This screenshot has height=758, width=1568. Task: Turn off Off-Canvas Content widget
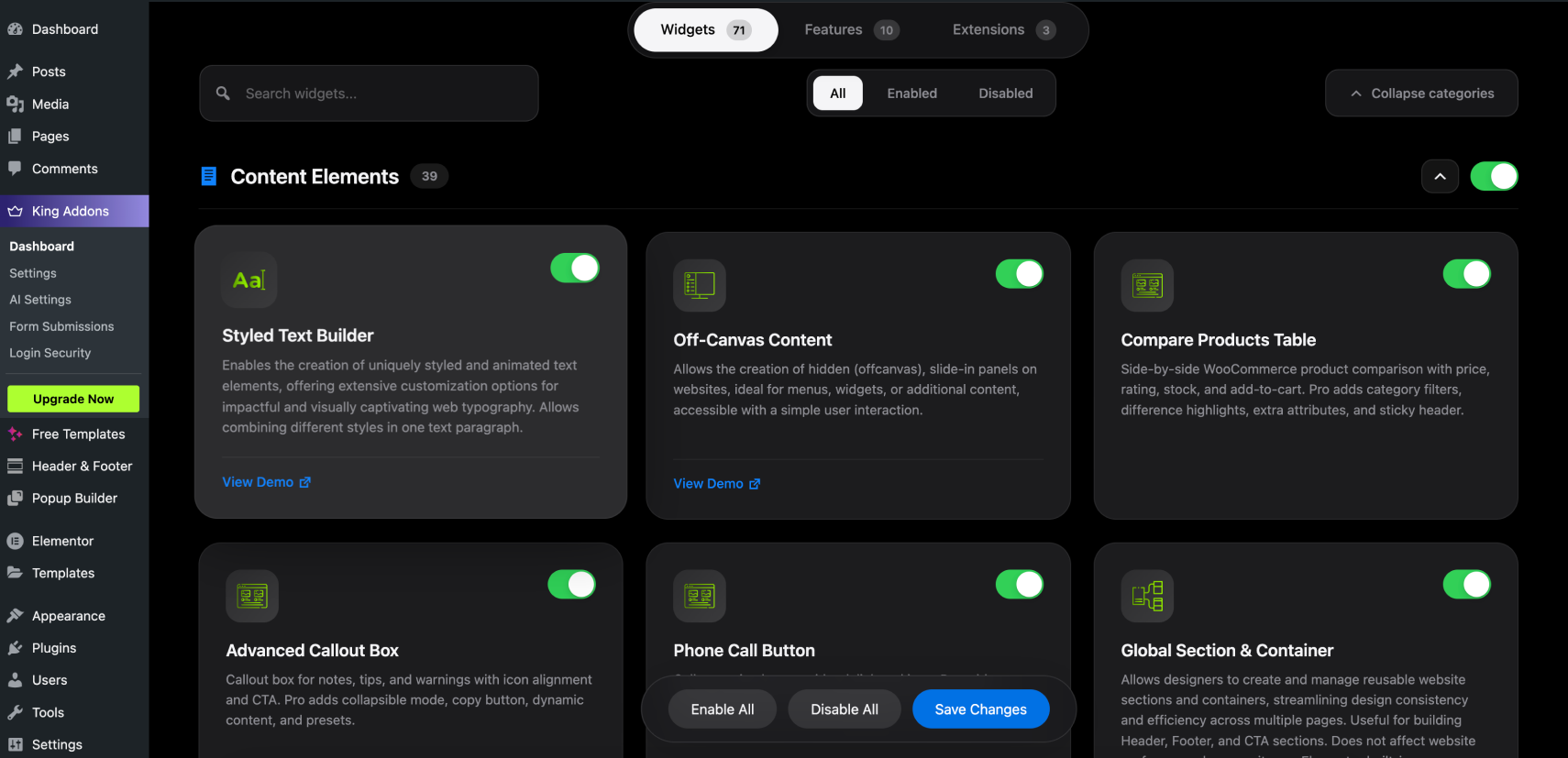click(x=1020, y=273)
